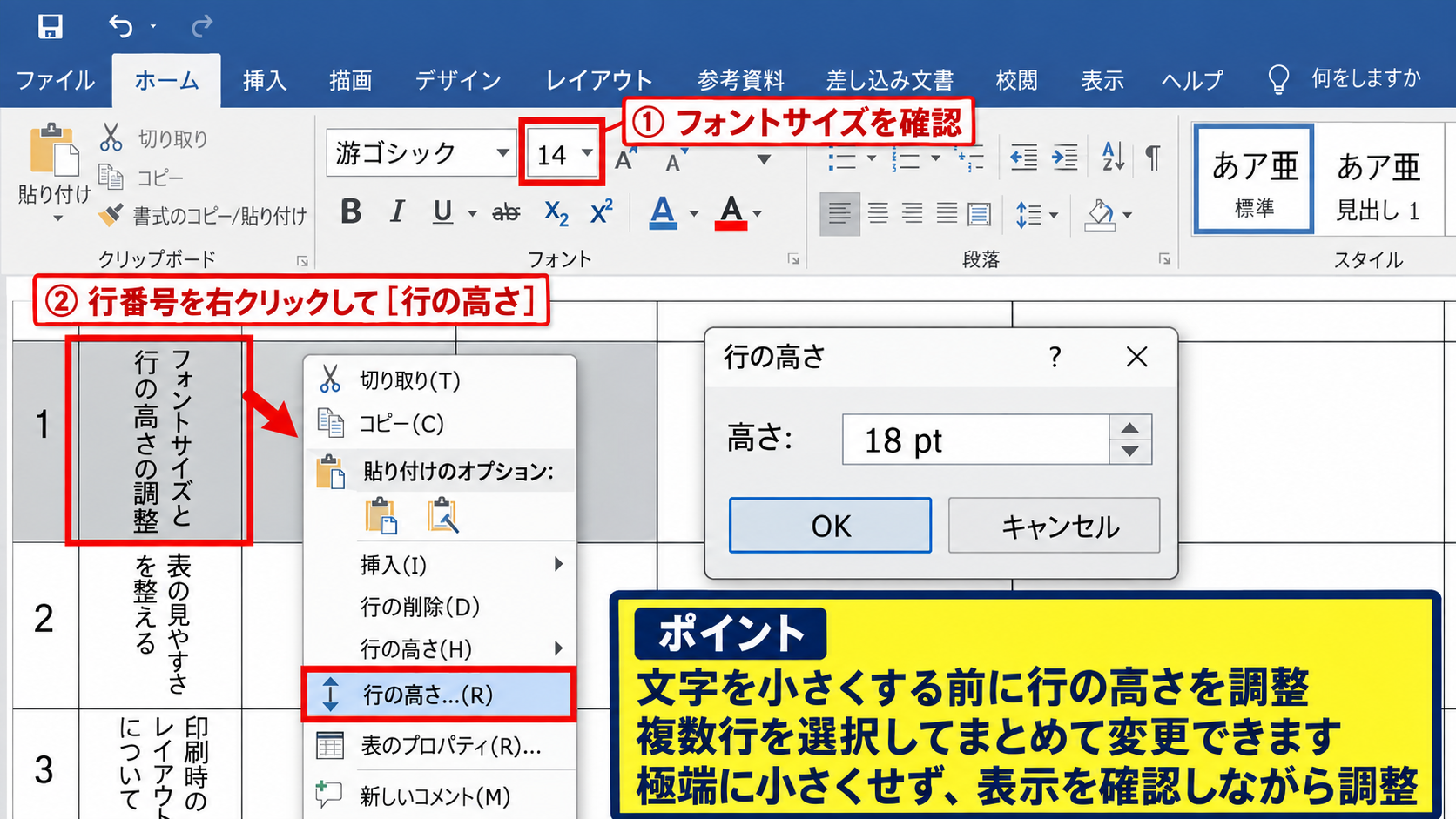
Task: Open the ヘルプ tab
Action: point(1192,81)
